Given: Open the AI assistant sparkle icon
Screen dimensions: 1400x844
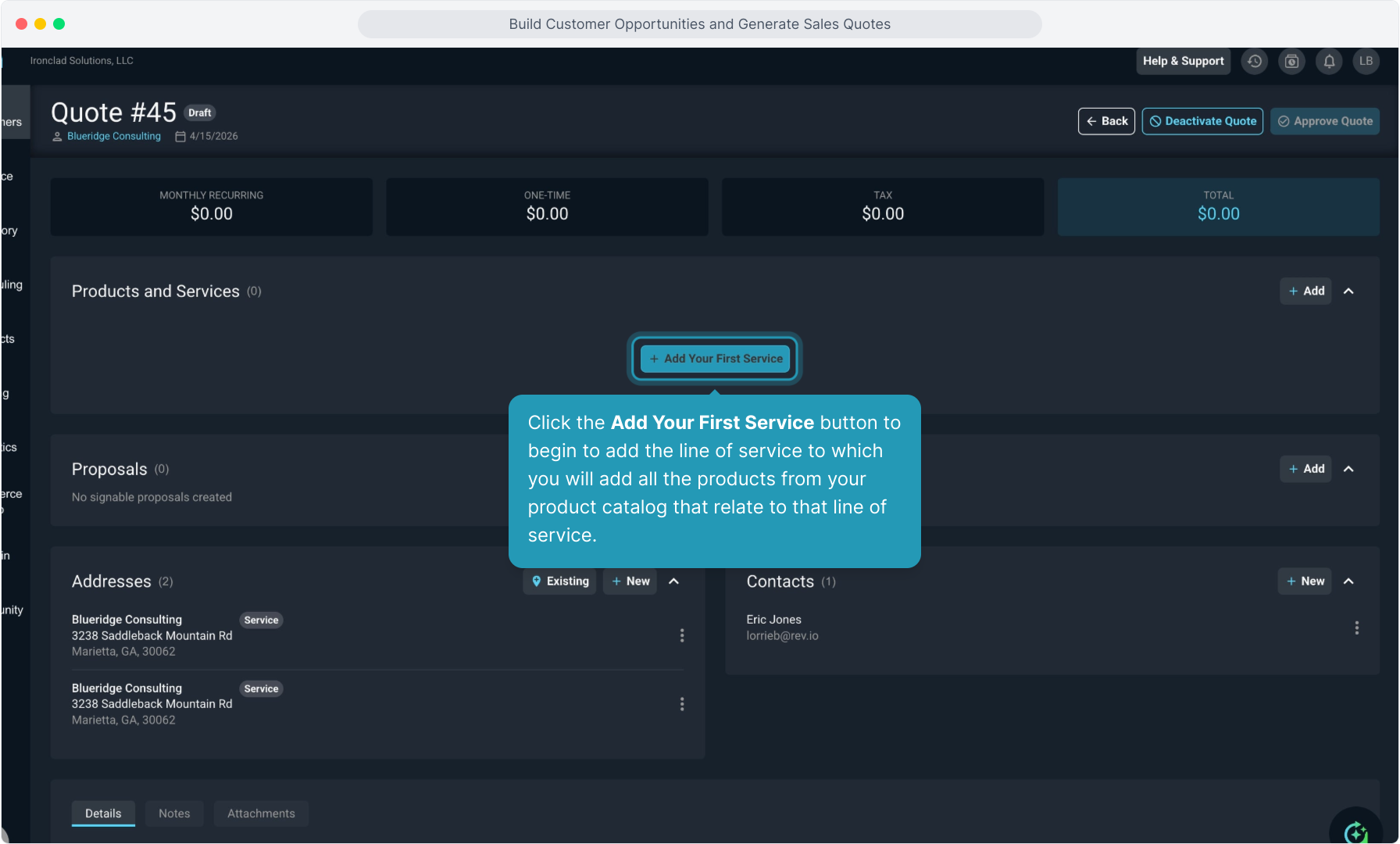Looking at the screenshot, I should (x=1355, y=831).
